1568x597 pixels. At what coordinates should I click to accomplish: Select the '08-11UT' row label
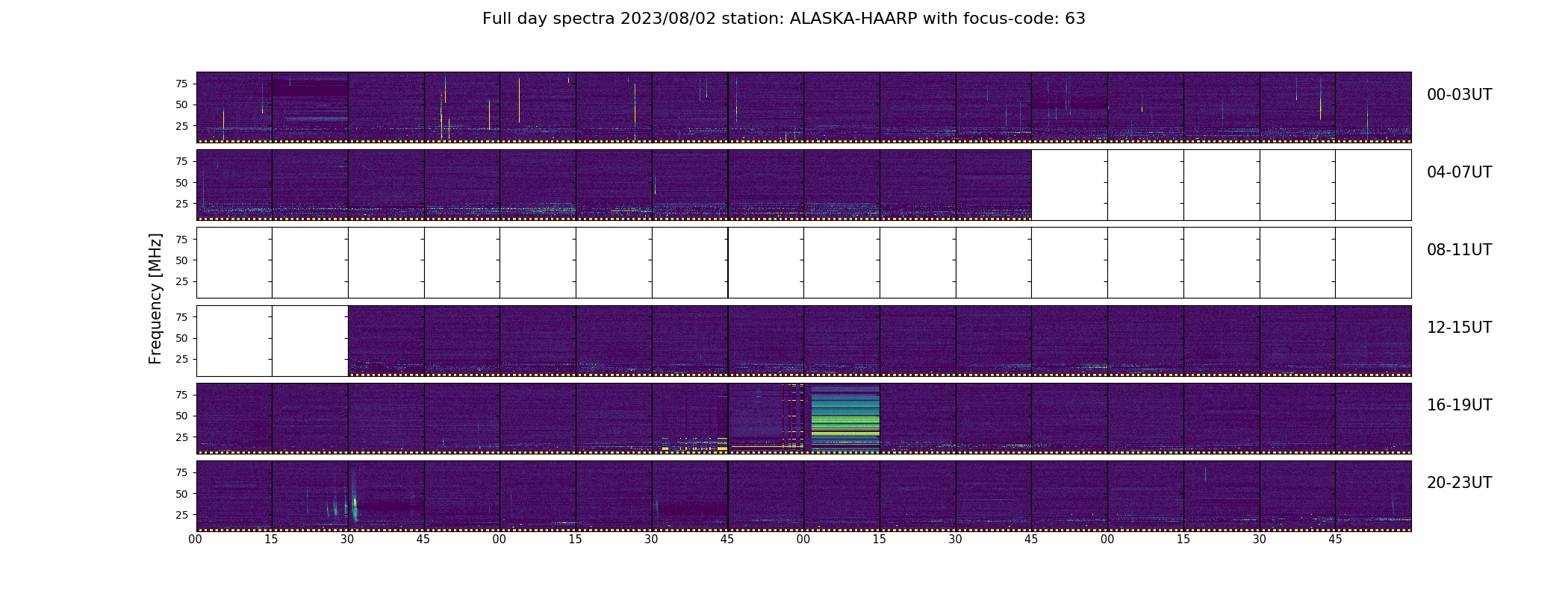click(x=1459, y=250)
